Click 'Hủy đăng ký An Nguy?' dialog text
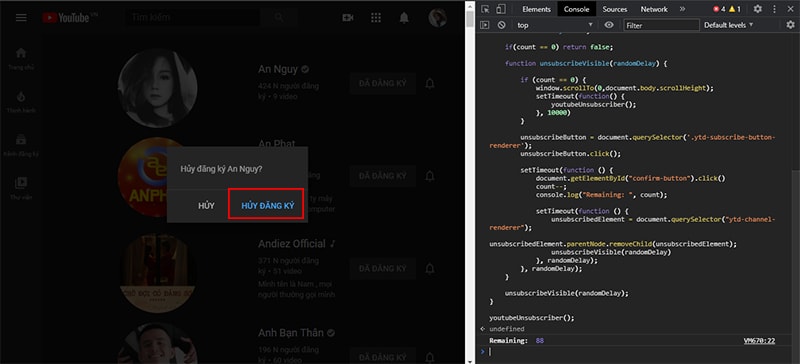The height and width of the screenshot is (364, 800). point(221,169)
